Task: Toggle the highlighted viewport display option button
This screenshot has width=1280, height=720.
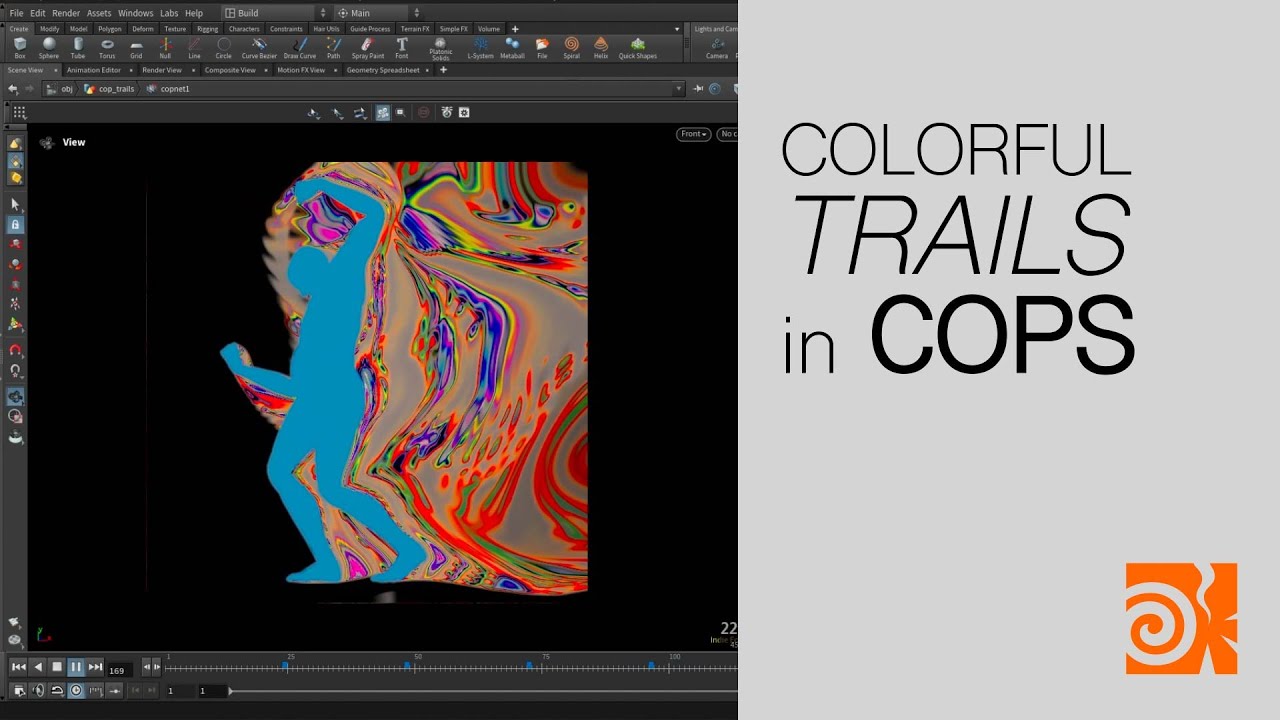Action: coord(382,113)
